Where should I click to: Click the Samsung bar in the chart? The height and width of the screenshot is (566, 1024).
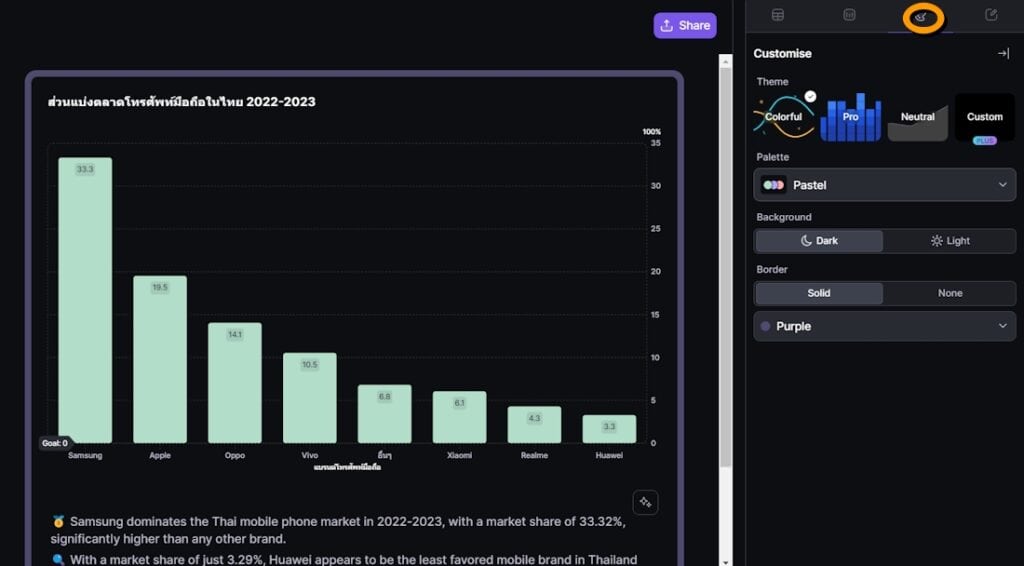[x=85, y=300]
